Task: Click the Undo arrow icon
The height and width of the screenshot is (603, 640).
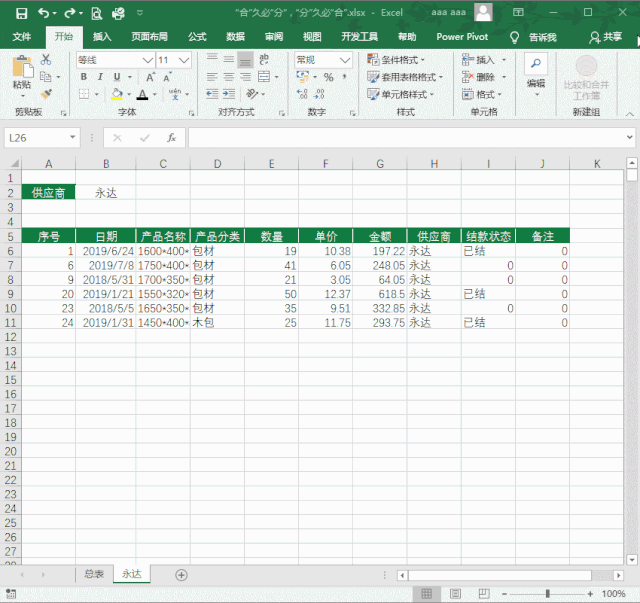Action: [44, 13]
